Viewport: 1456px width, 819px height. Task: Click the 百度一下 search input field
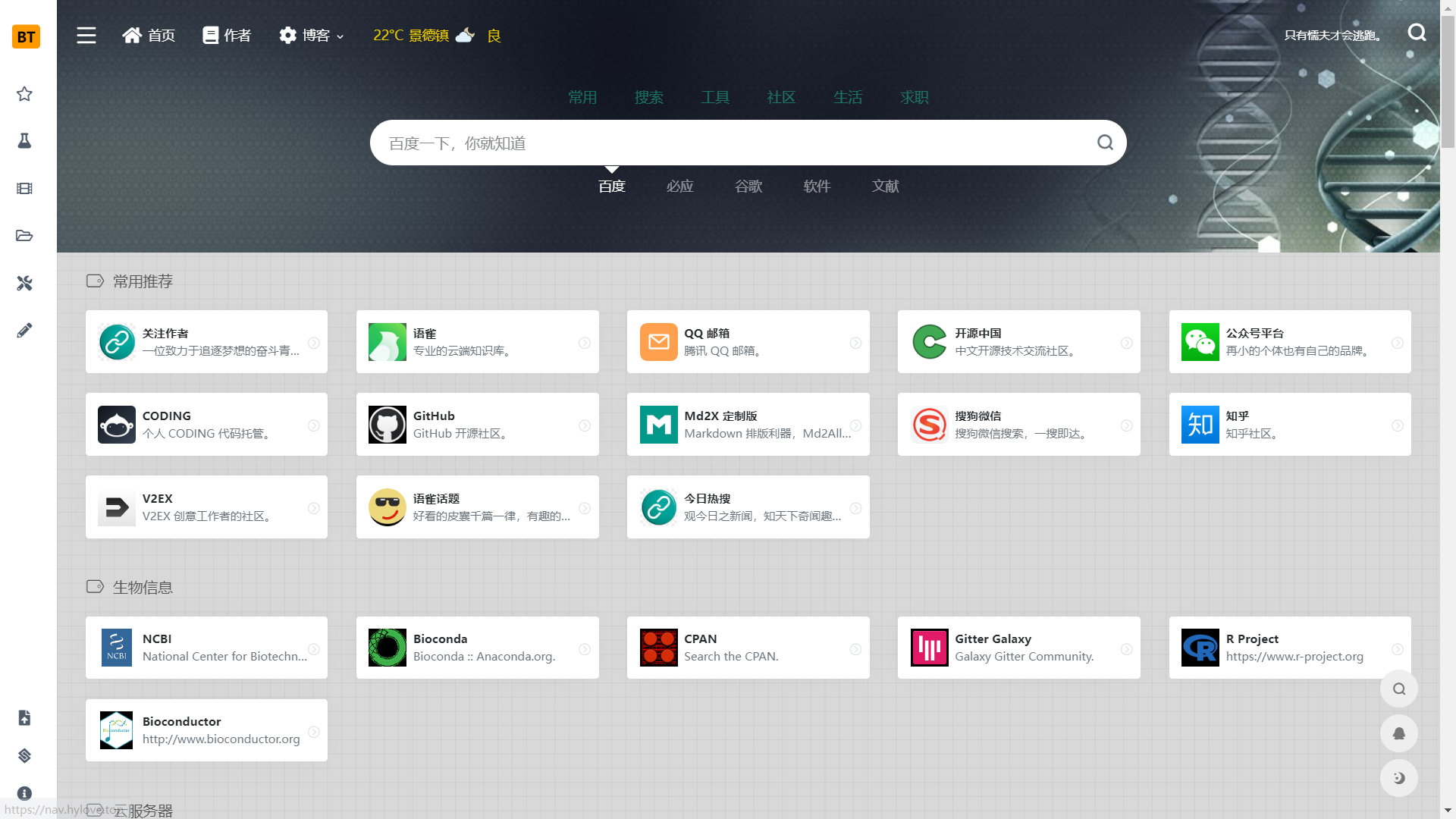[x=728, y=143]
